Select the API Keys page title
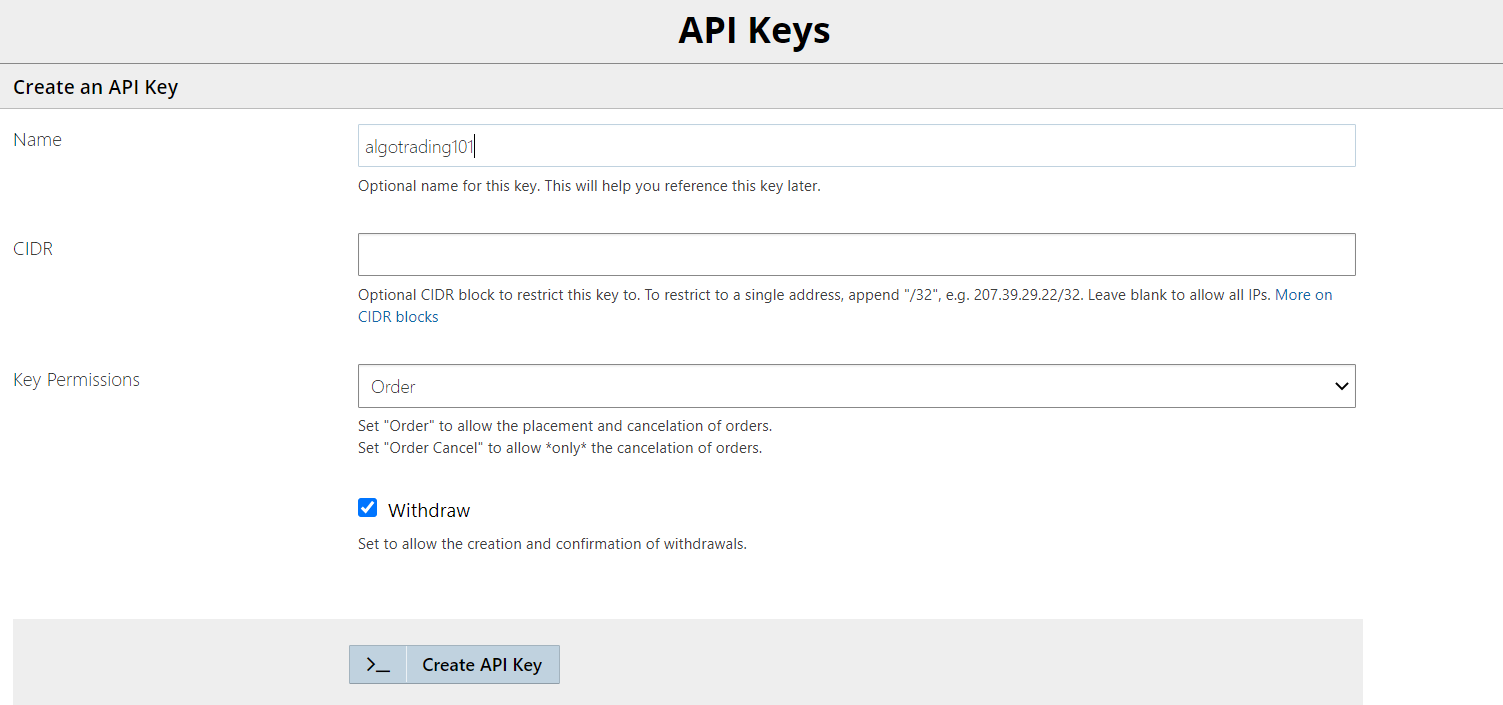Screen dimensions: 1503x705 click(753, 31)
